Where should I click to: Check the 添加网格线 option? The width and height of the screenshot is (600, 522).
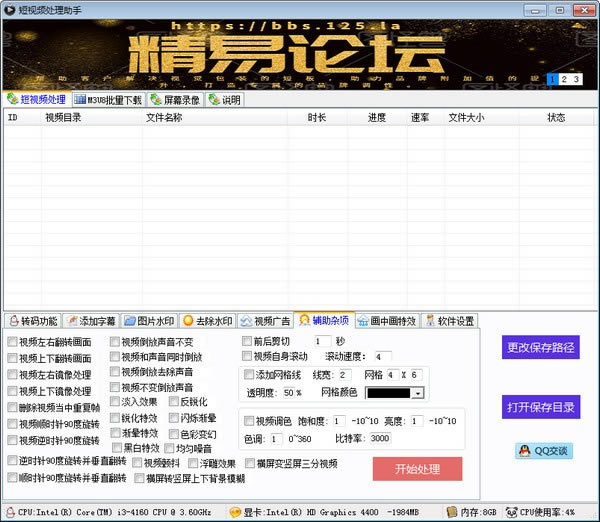(x=250, y=374)
